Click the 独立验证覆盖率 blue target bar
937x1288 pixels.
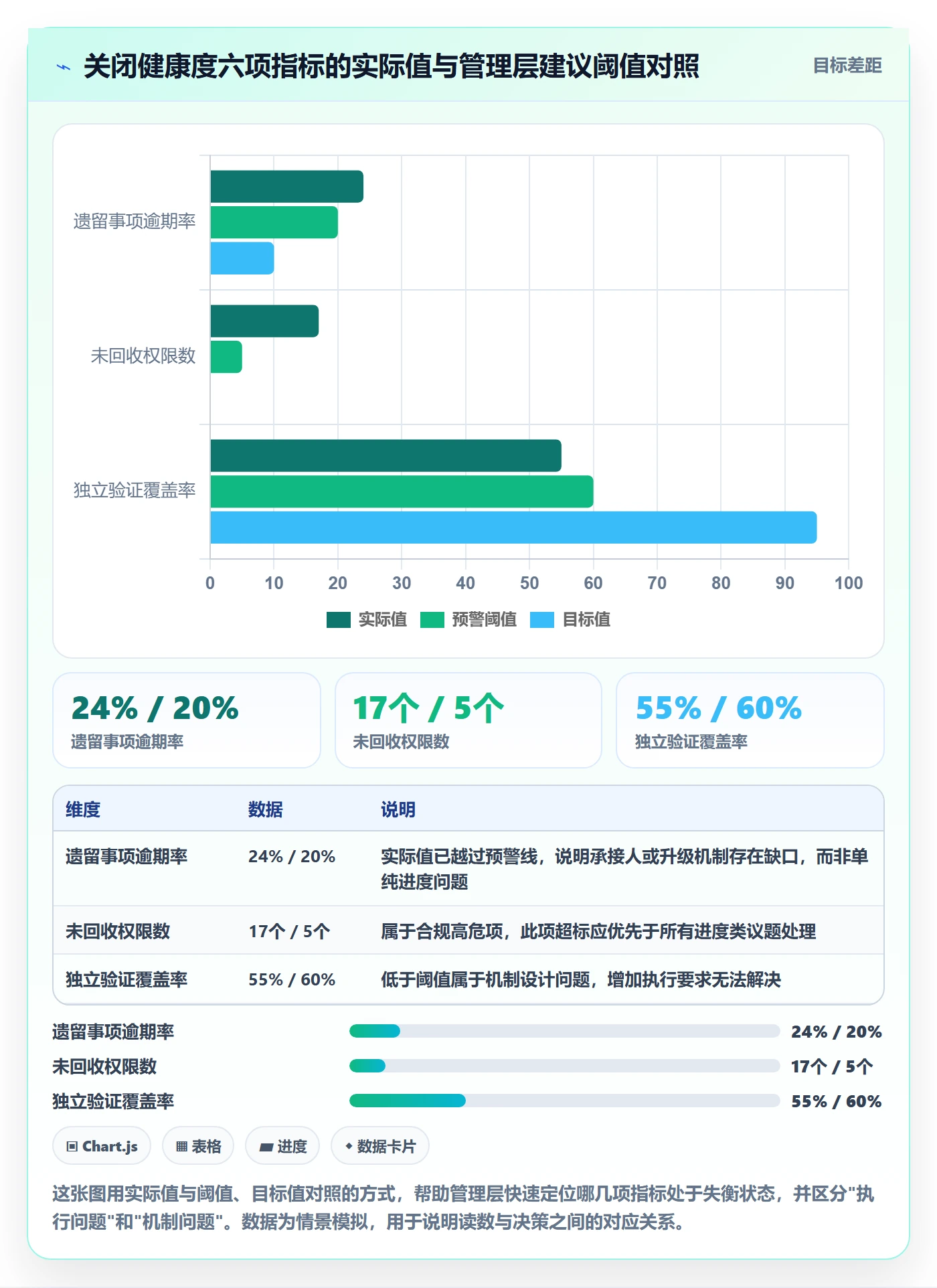(513, 528)
